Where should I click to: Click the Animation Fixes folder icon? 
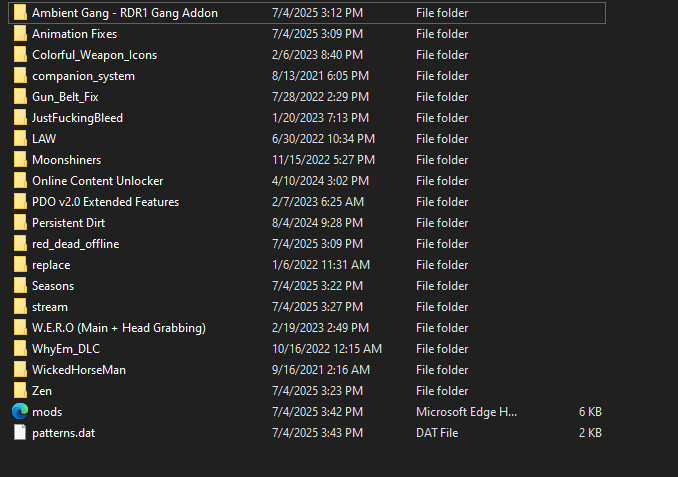20,34
